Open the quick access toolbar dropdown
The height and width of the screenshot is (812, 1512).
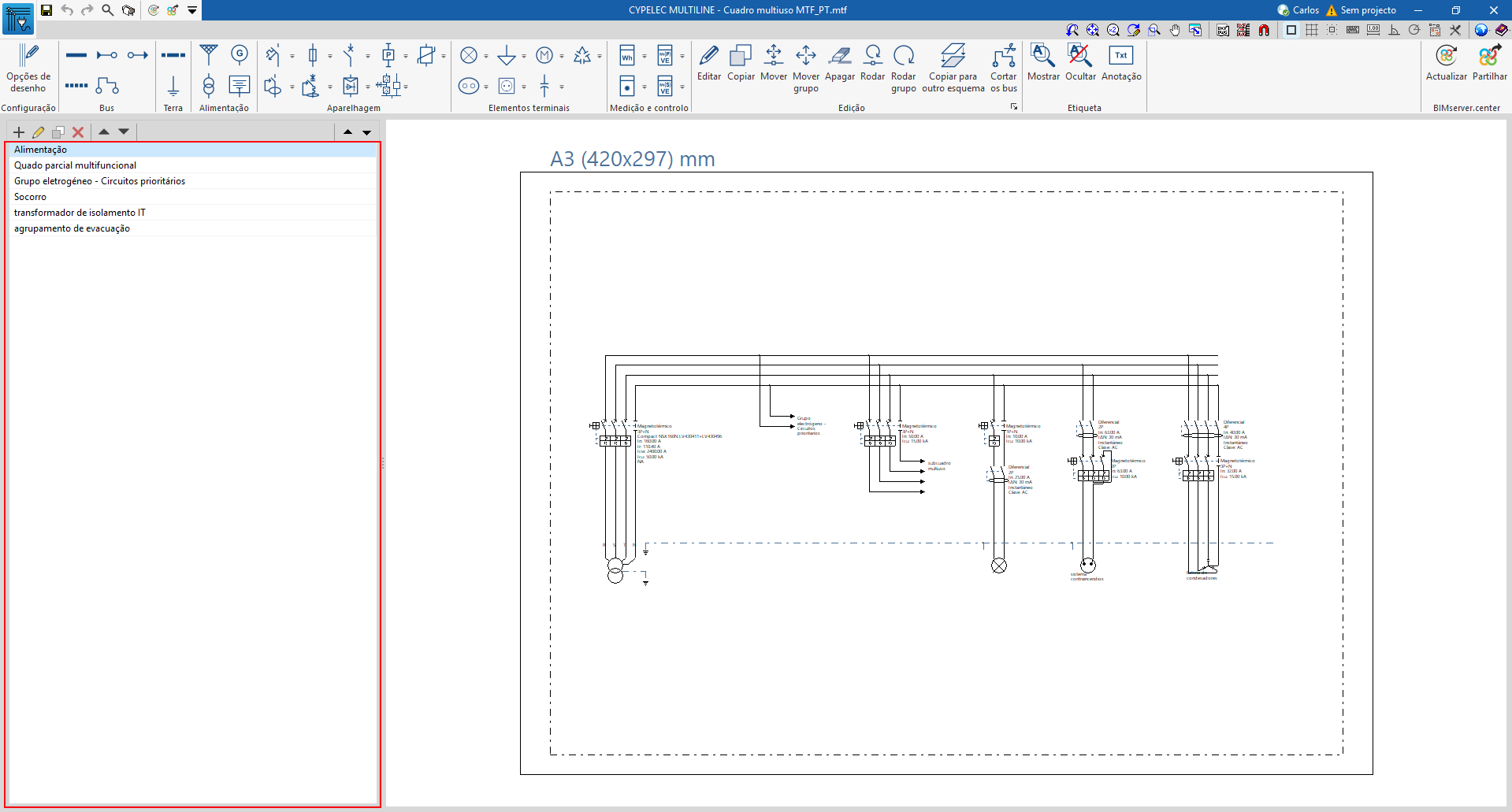coord(192,10)
